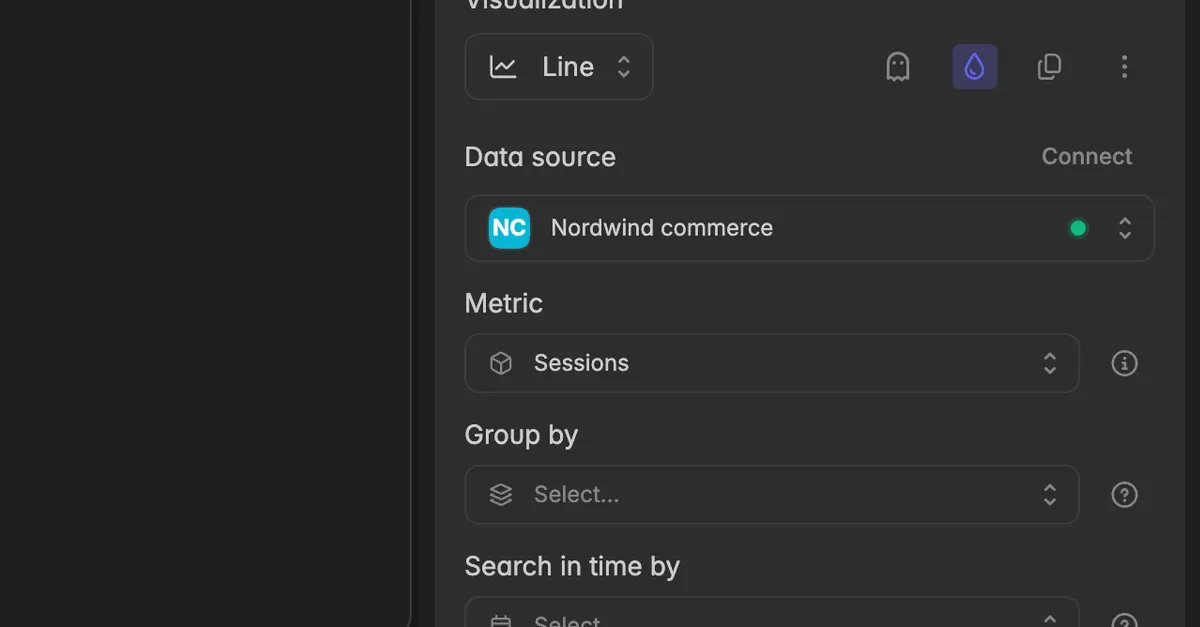Click the duplicate copy icon
1200x627 pixels.
coord(1049,67)
